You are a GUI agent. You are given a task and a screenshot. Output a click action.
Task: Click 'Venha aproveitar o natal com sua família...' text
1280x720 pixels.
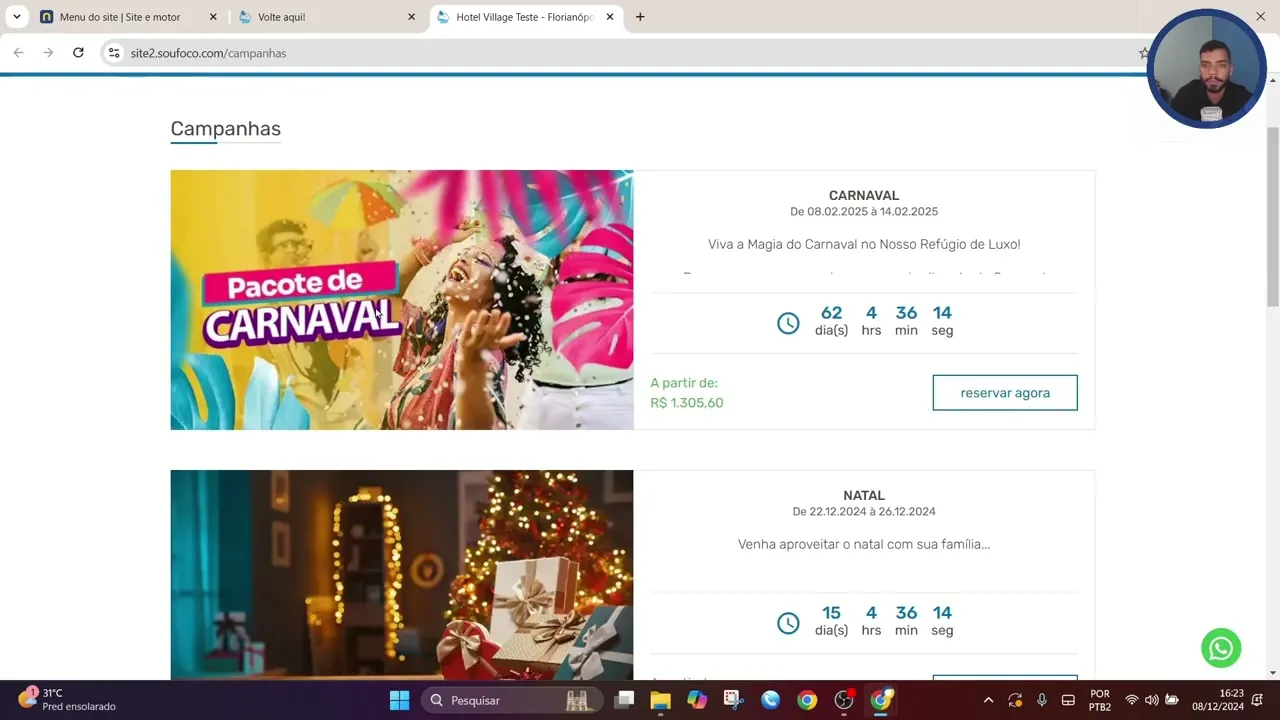coord(864,544)
